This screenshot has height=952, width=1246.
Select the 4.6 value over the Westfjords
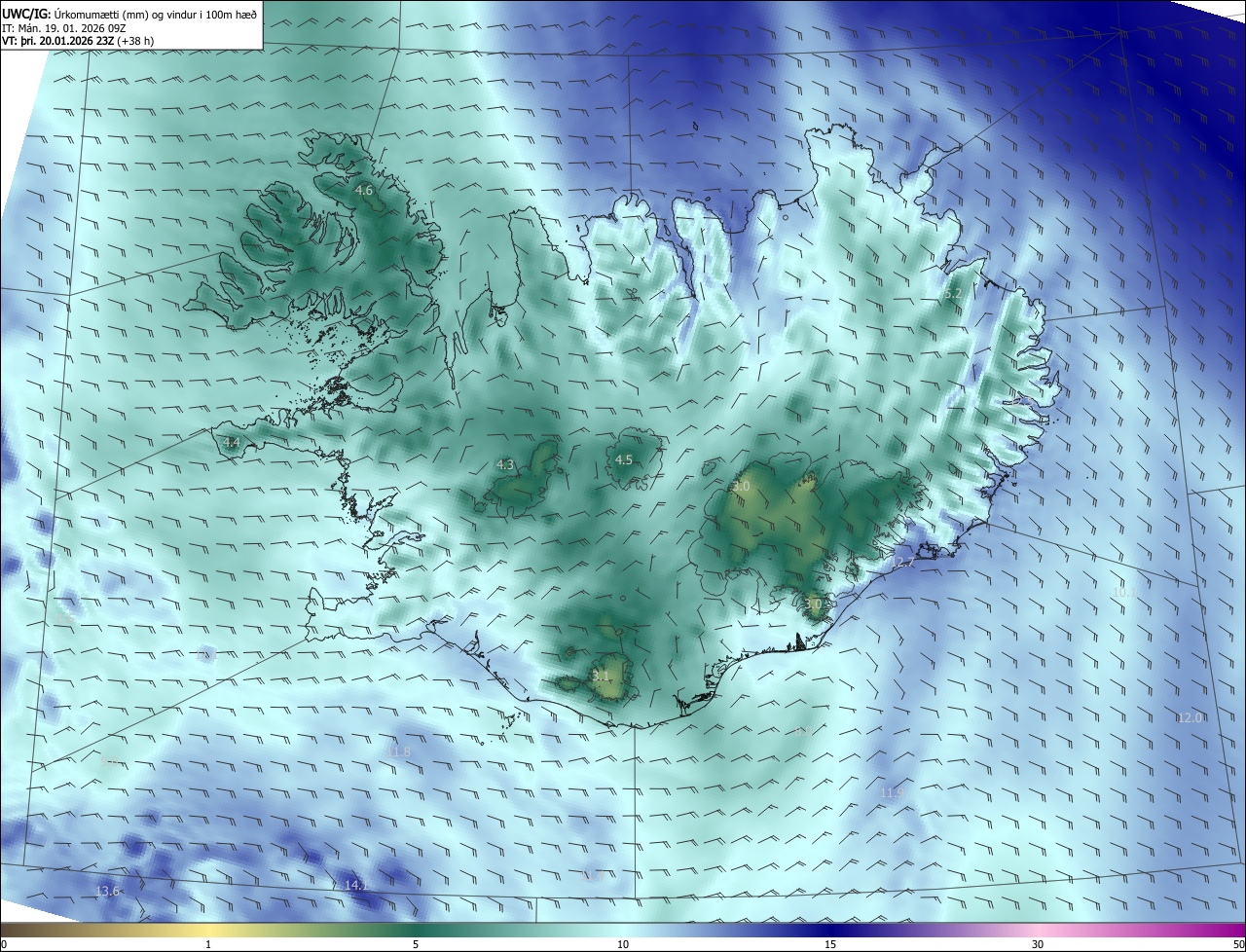(x=364, y=191)
